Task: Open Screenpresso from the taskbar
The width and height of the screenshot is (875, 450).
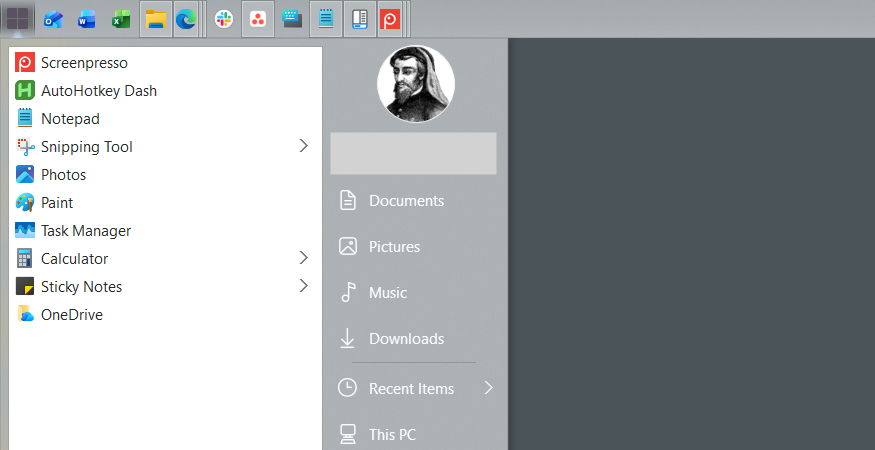Action: [x=390, y=20]
